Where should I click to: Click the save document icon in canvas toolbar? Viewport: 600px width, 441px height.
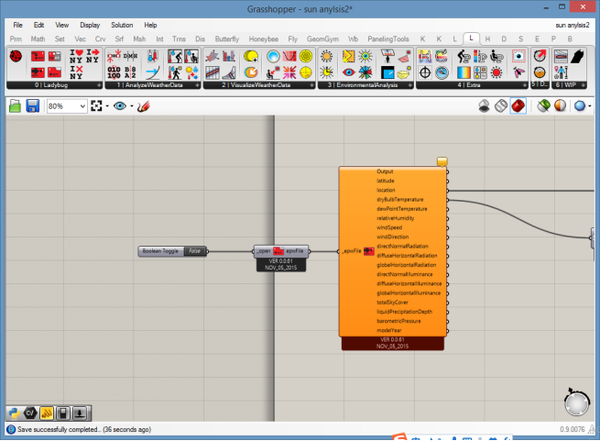click(x=32, y=106)
